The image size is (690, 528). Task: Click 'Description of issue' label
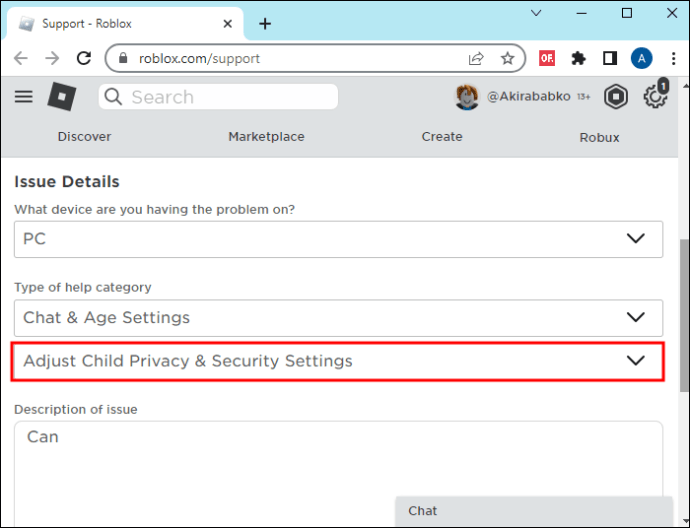(x=76, y=410)
